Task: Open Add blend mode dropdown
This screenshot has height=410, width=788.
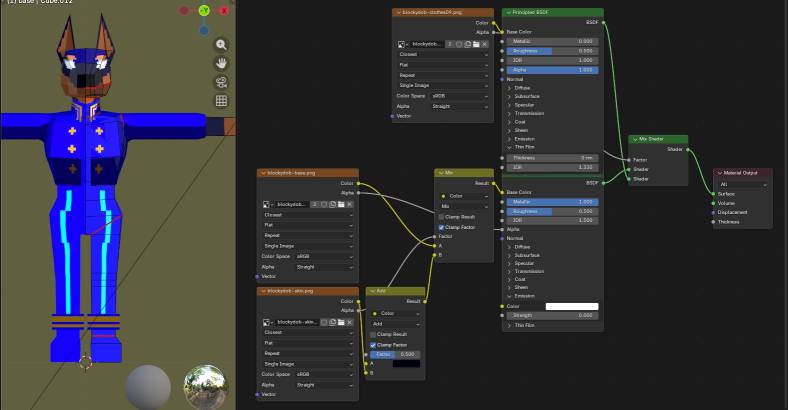Action: tap(395, 323)
